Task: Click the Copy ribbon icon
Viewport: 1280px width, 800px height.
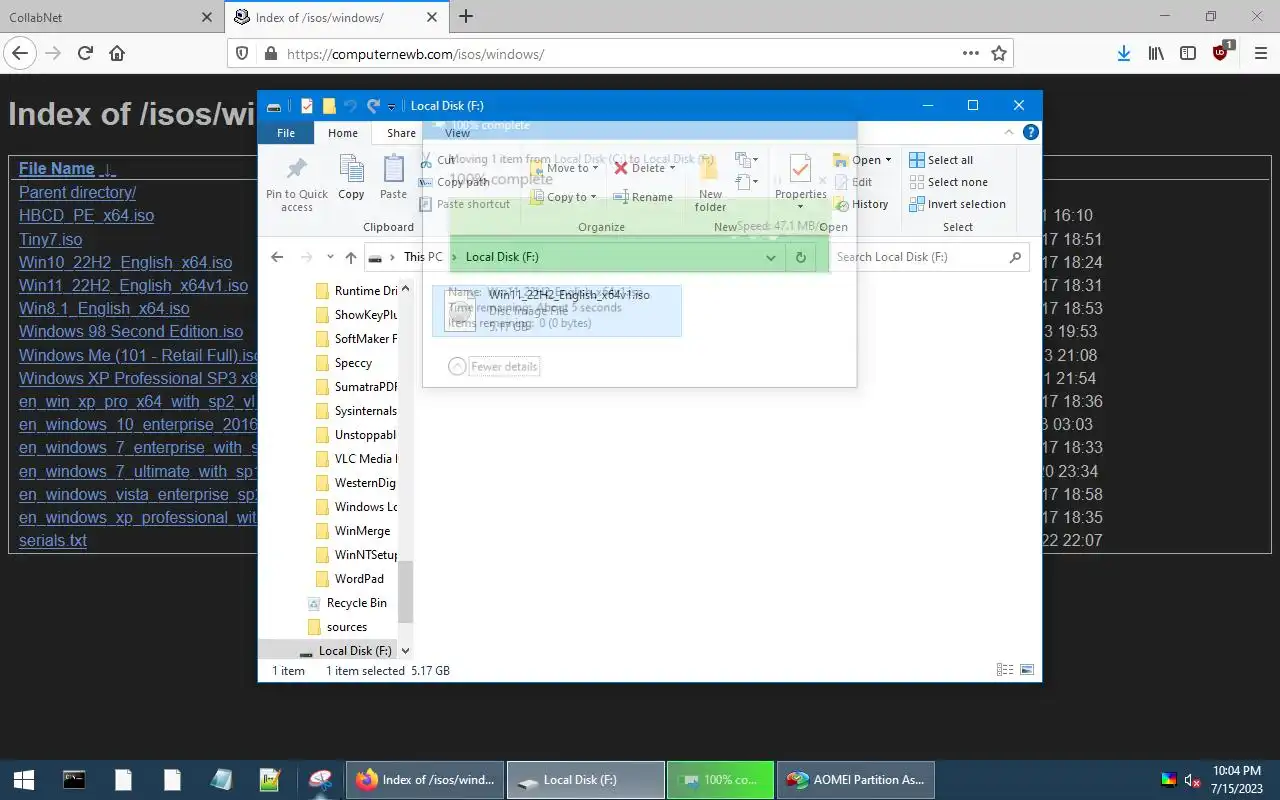Action: (351, 177)
